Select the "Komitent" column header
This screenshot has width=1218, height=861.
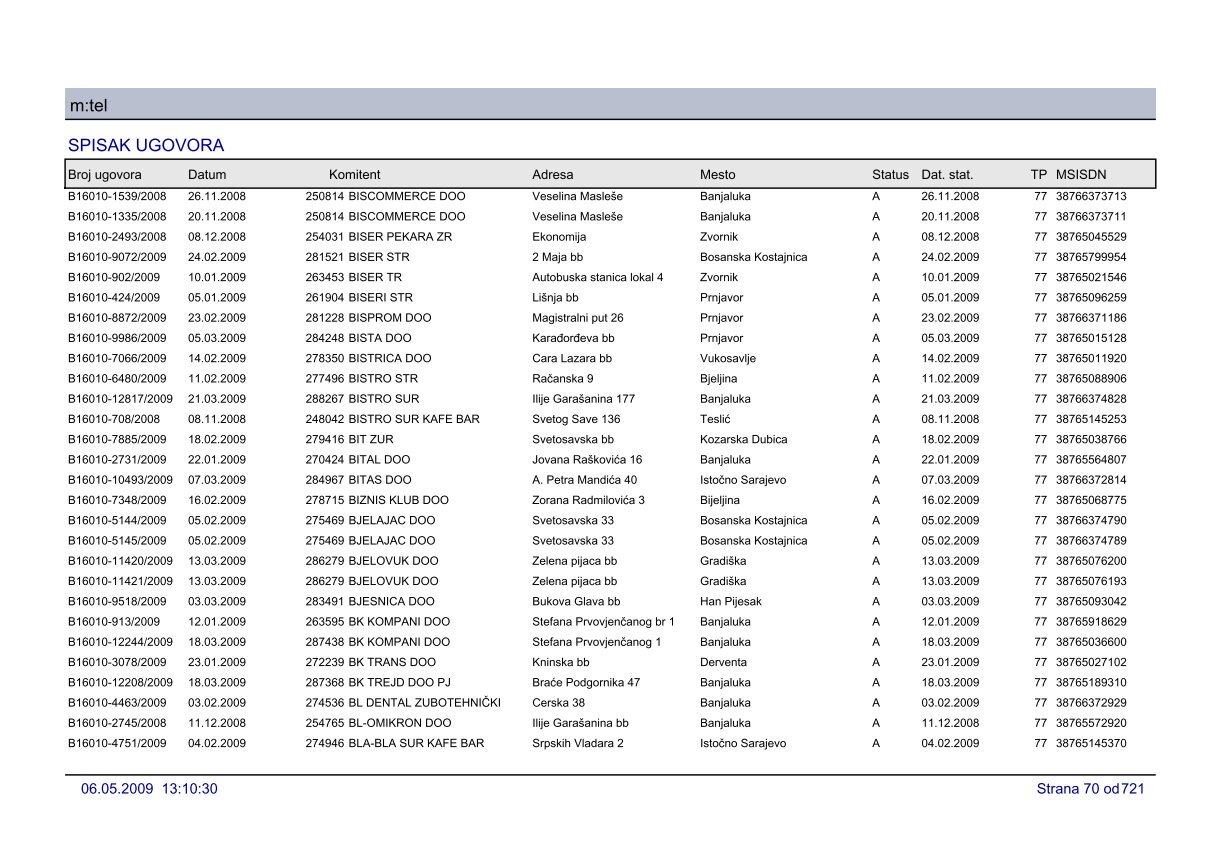click(354, 175)
